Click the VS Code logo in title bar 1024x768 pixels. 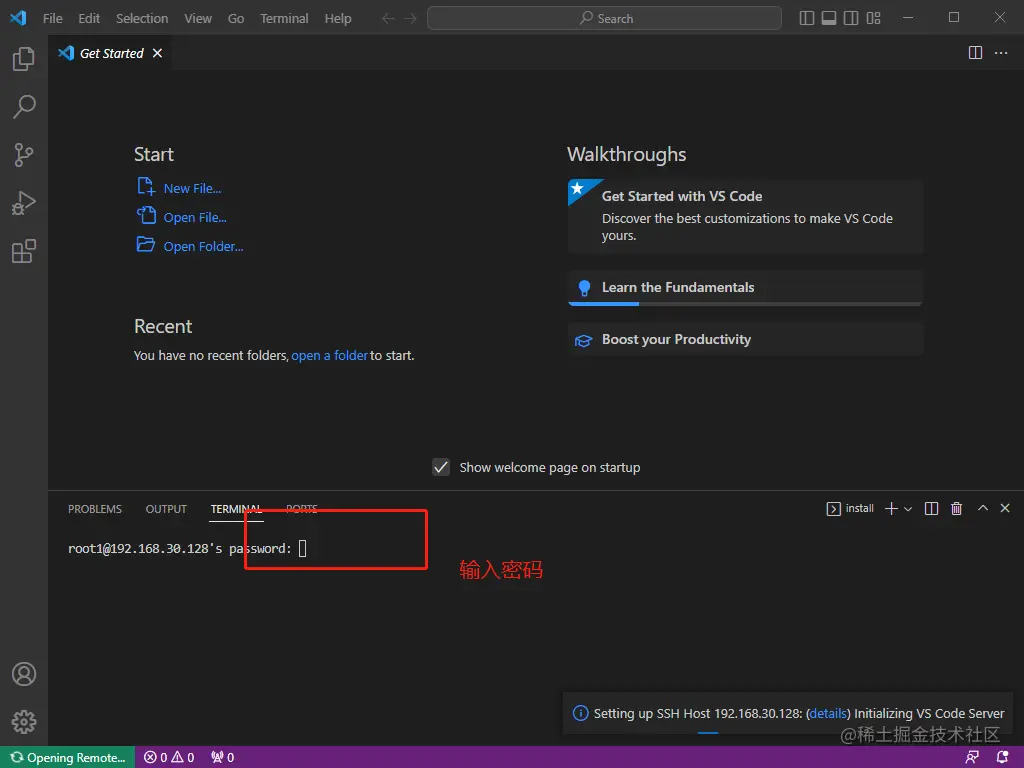(x=18, y=18)
